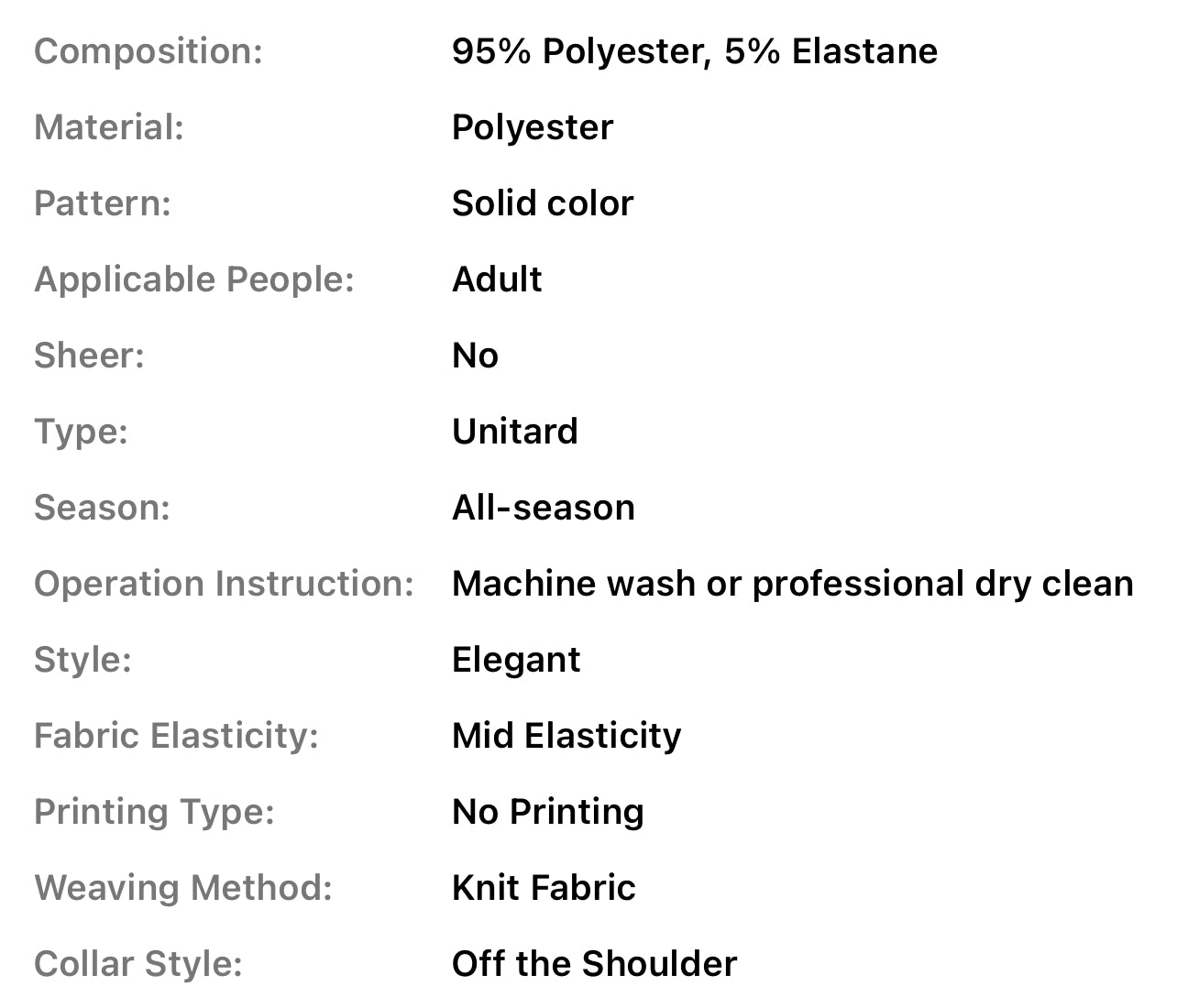Click the "Elegant" style value

point(515,660)
